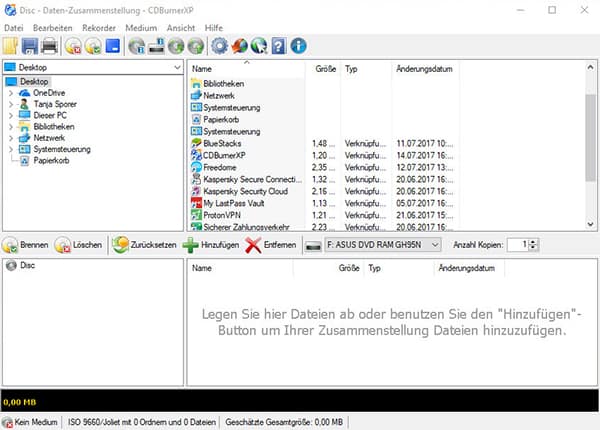
Task: Click the erase disc toolbar icon with red X
Action: point(73,46)
